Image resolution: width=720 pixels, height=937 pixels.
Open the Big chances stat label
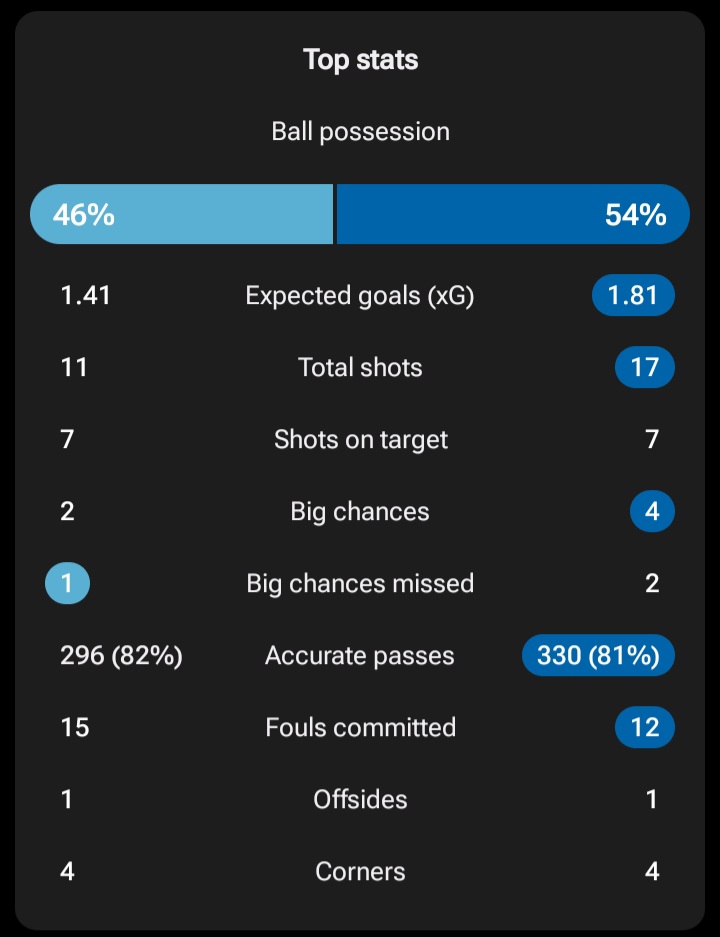[360, 512]
